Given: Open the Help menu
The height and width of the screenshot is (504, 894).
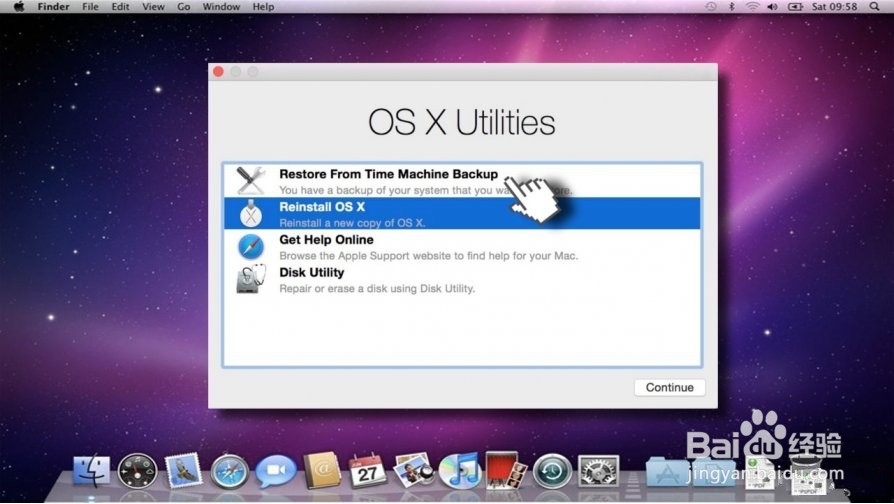Looking at the screenshot, I should tap(263, 7).
